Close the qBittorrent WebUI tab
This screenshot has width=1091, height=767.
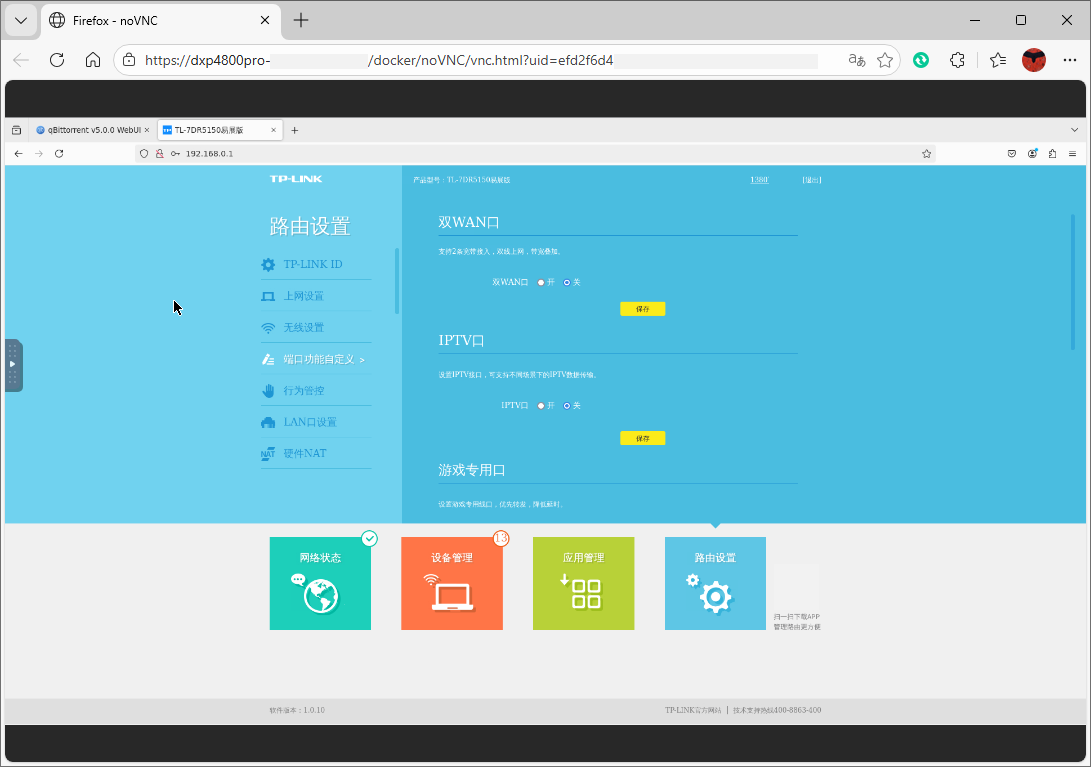point(147,130)
